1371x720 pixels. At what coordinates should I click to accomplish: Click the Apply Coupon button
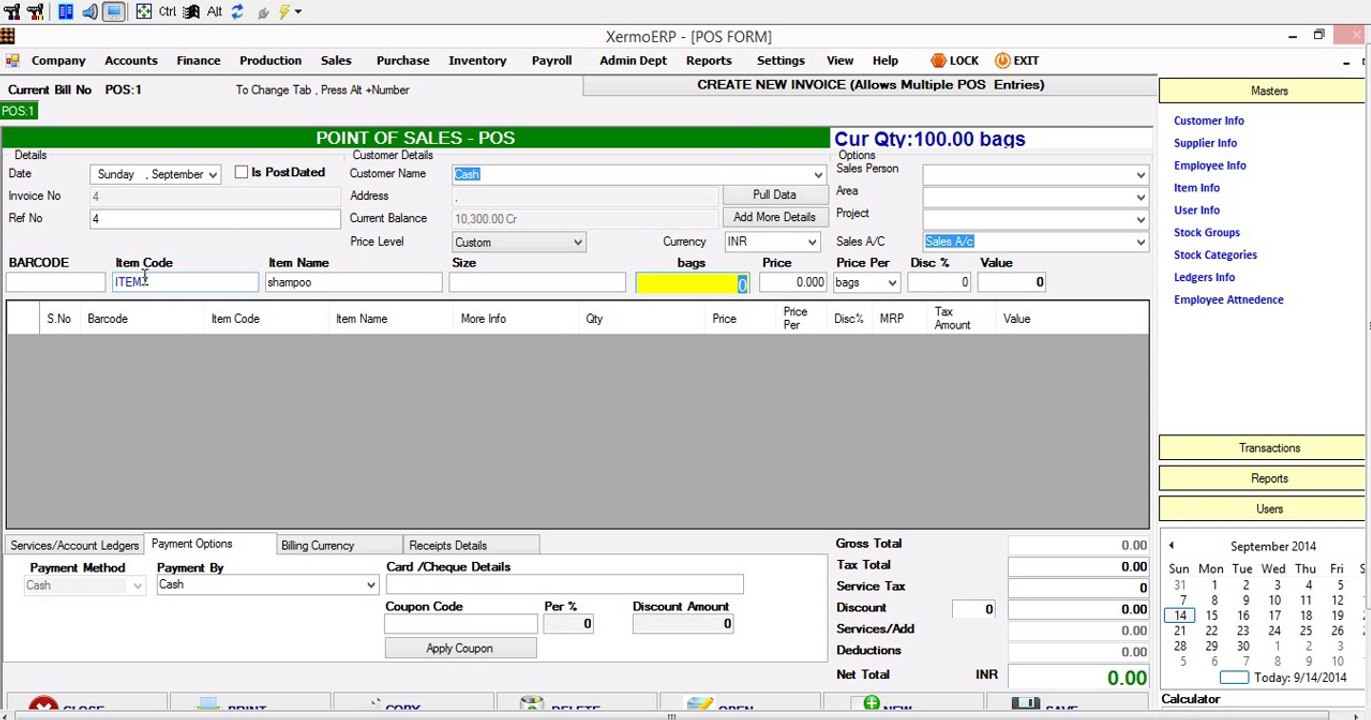[460, 648]
